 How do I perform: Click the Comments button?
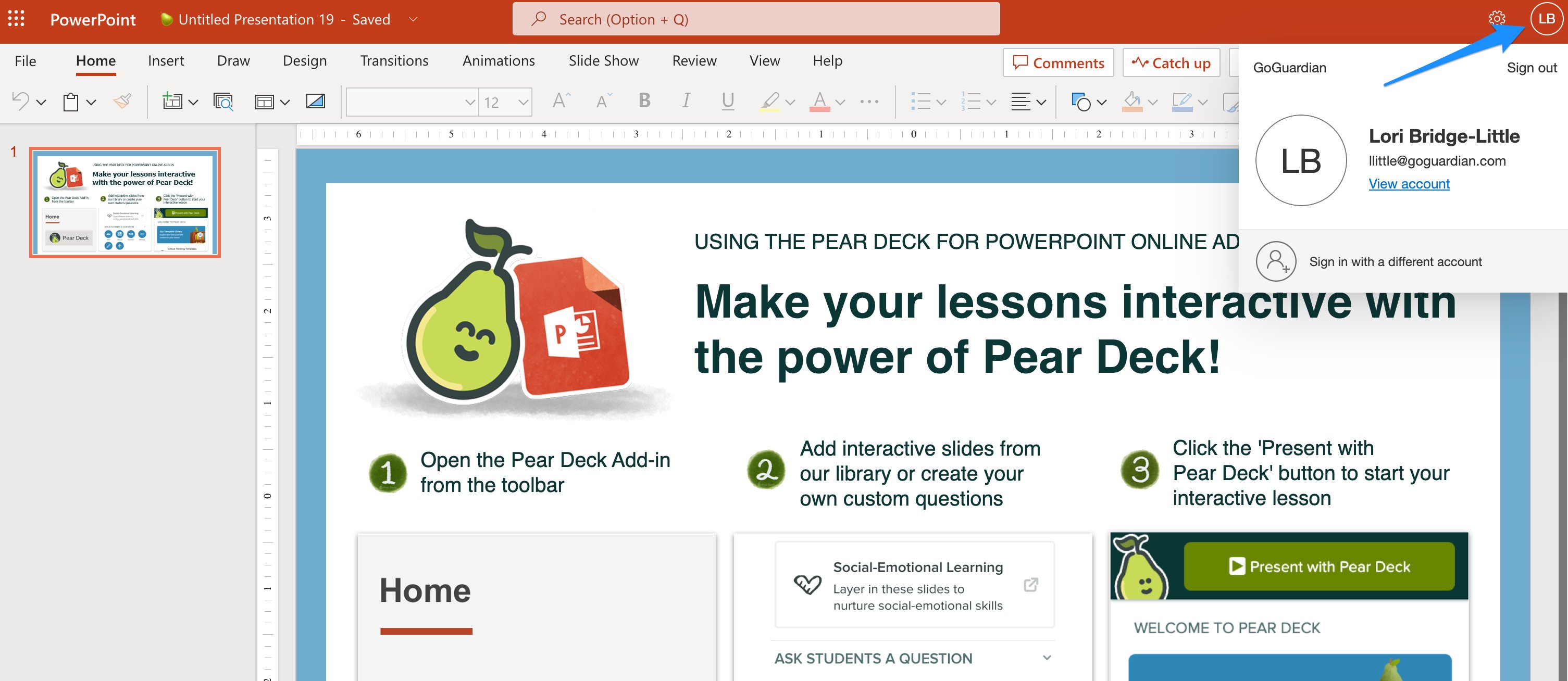[1058, 62]
